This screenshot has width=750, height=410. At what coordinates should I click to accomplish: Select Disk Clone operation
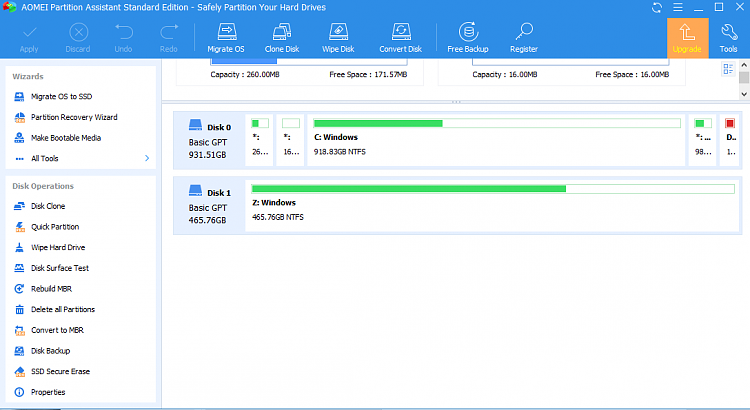(40, 206)
